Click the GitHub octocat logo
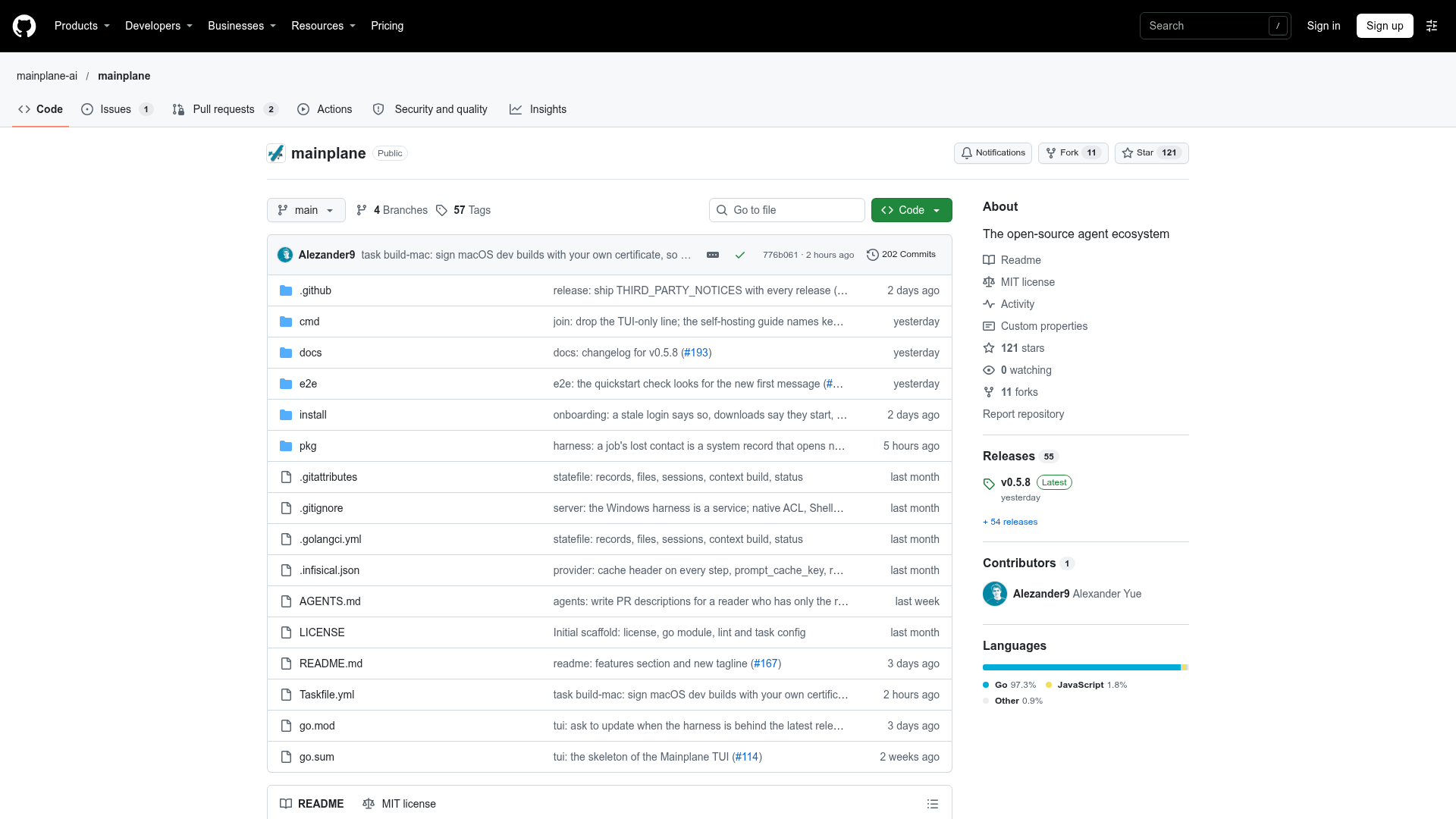Screen dimensions: 1456x819 pos(24,26)
